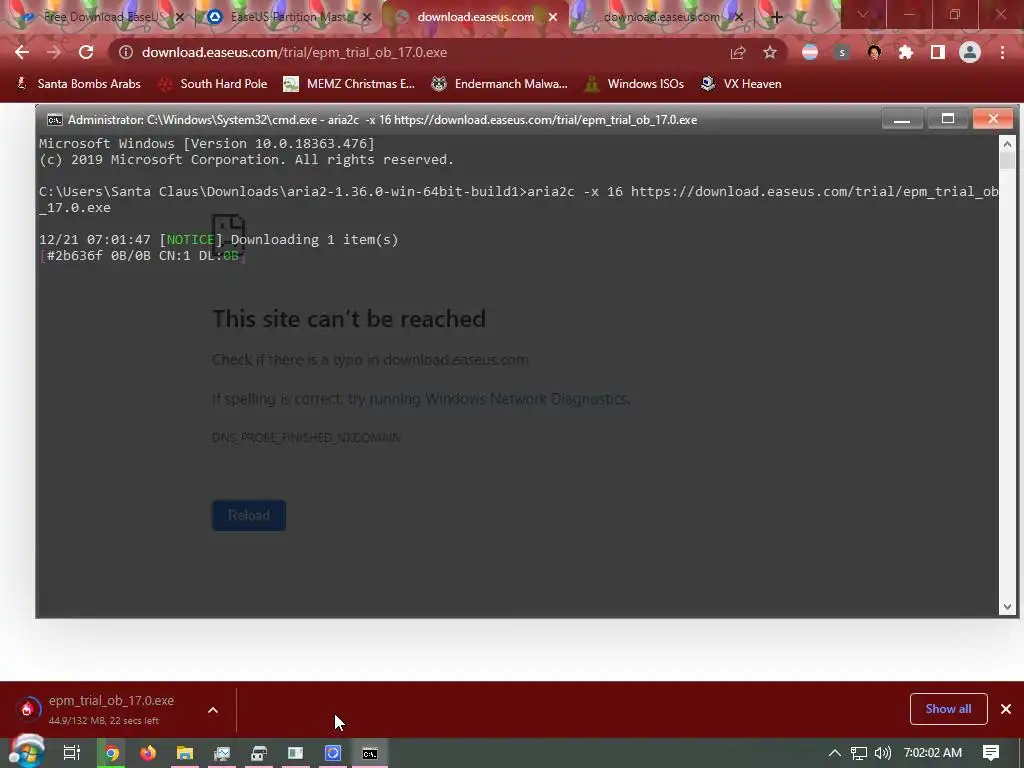Open the Windows Start menu

[x=26, y=751]
